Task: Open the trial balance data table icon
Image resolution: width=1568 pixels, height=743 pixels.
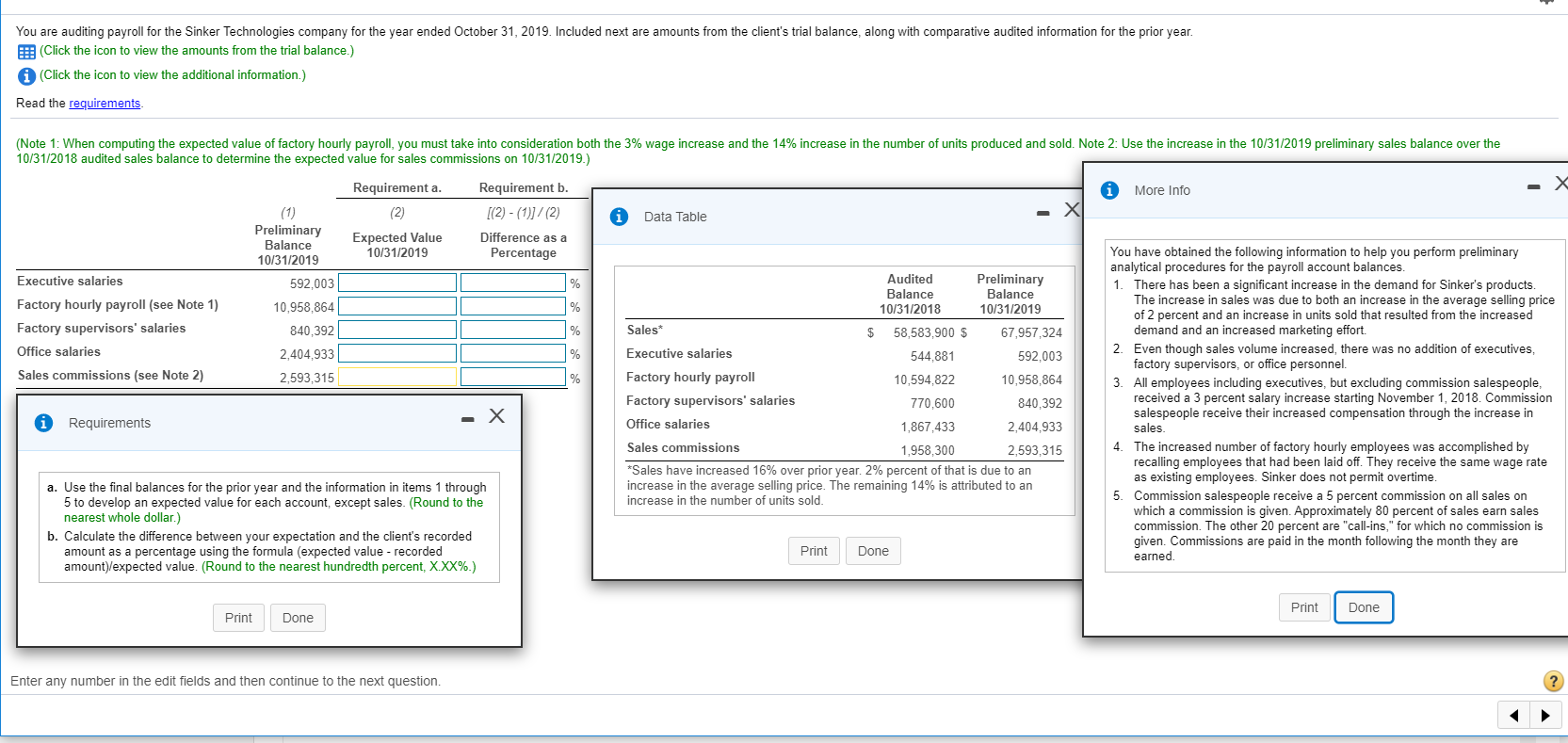Action: pos(26,52)
